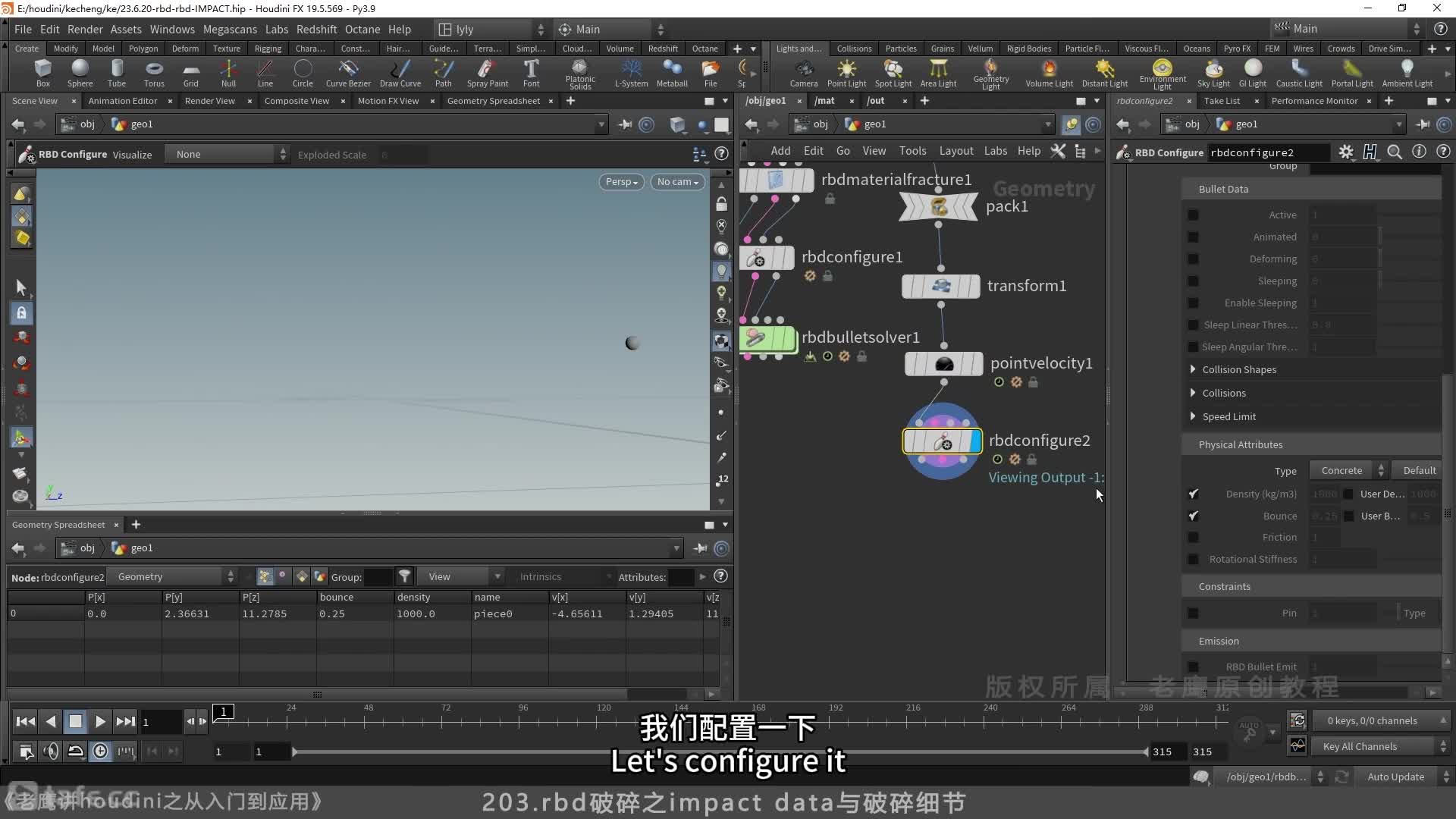Toggle the Density (kg/m3) checkbox
This screenshot has width=1456, height=819.
pyautogui.click(x=1193, y=494)
